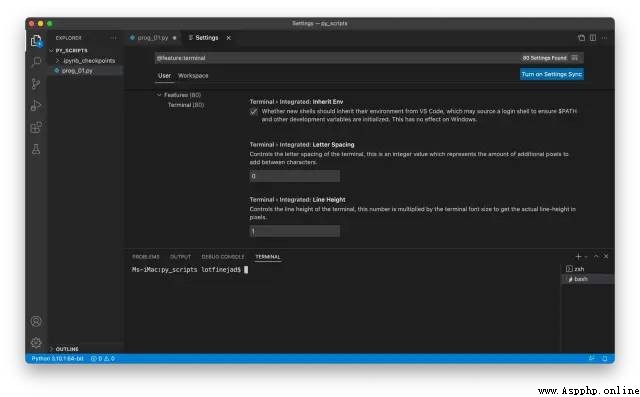Screen dimensions: 640x397
Task: Open the notifications bell in status bar
Action: [x=605, y=358]
